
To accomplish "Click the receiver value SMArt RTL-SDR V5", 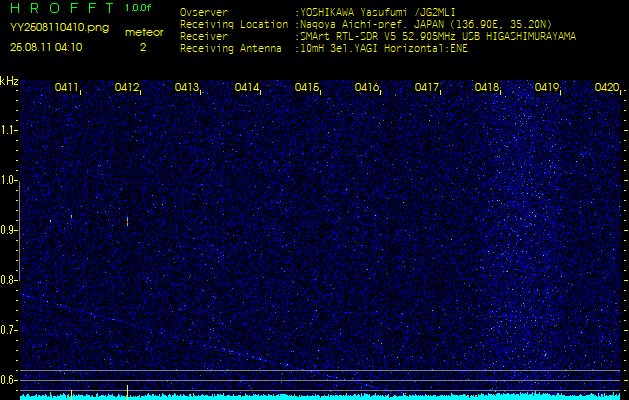I will point(438,37).
